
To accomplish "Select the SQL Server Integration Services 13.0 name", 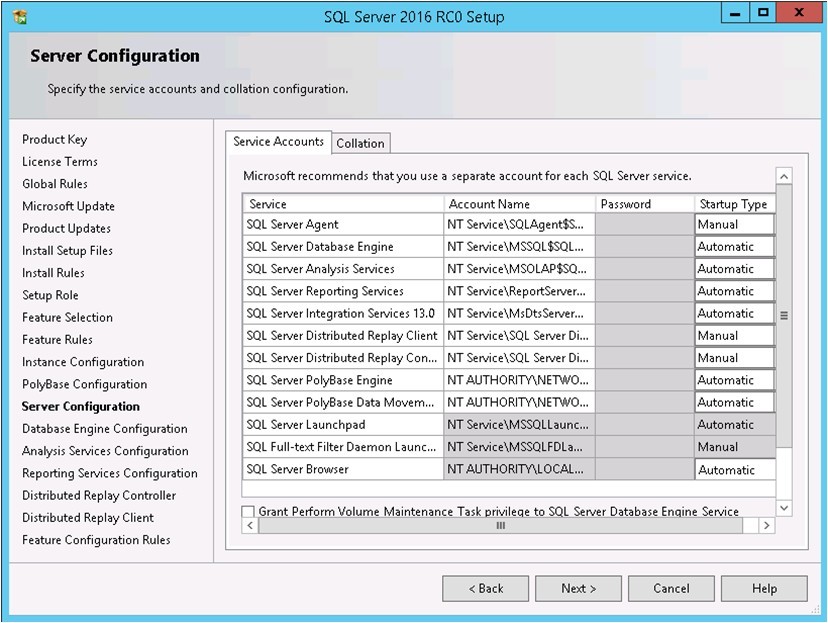I will (x=341, y=313).
